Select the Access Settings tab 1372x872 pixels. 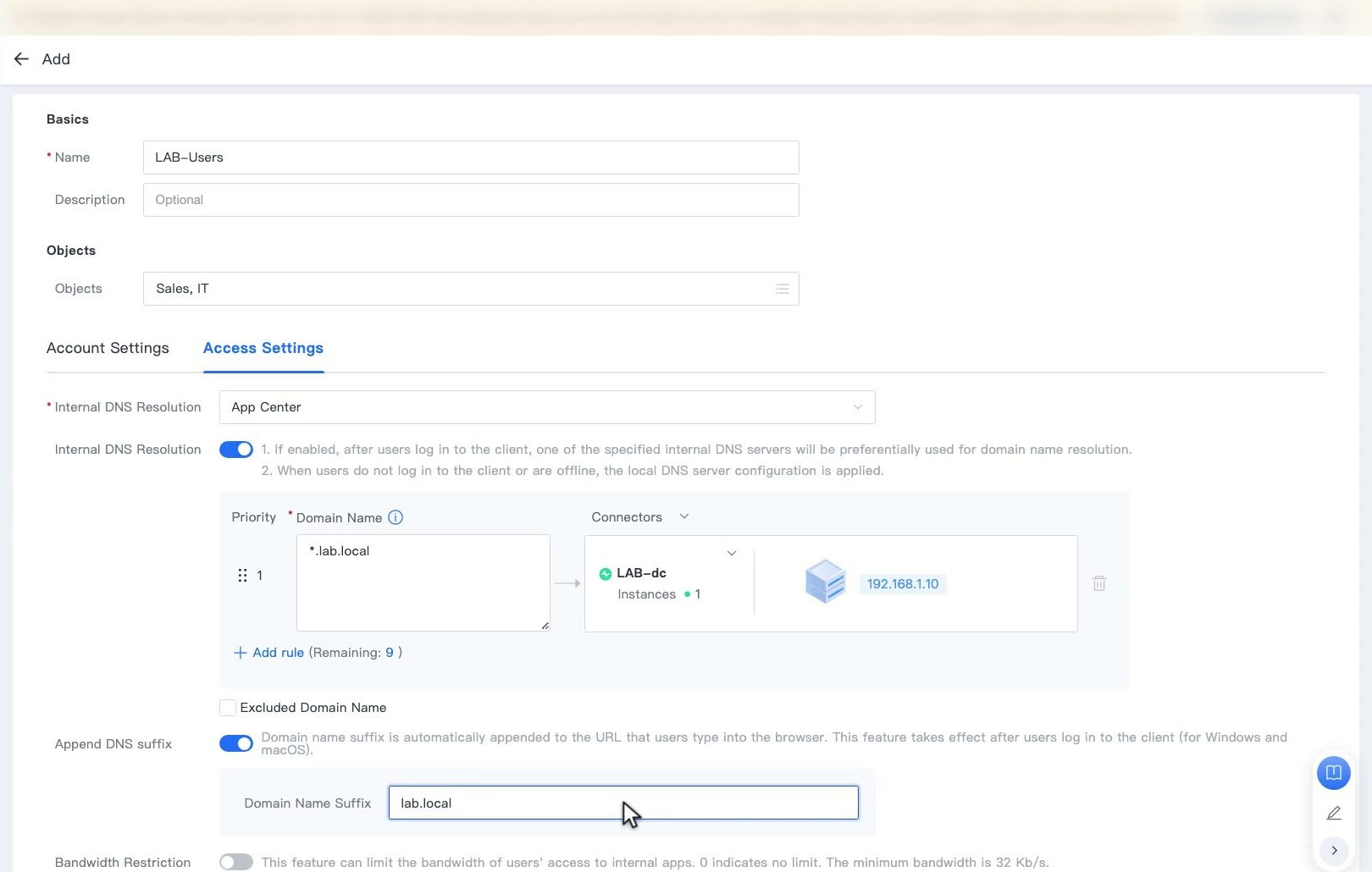(x=263, y=348)
